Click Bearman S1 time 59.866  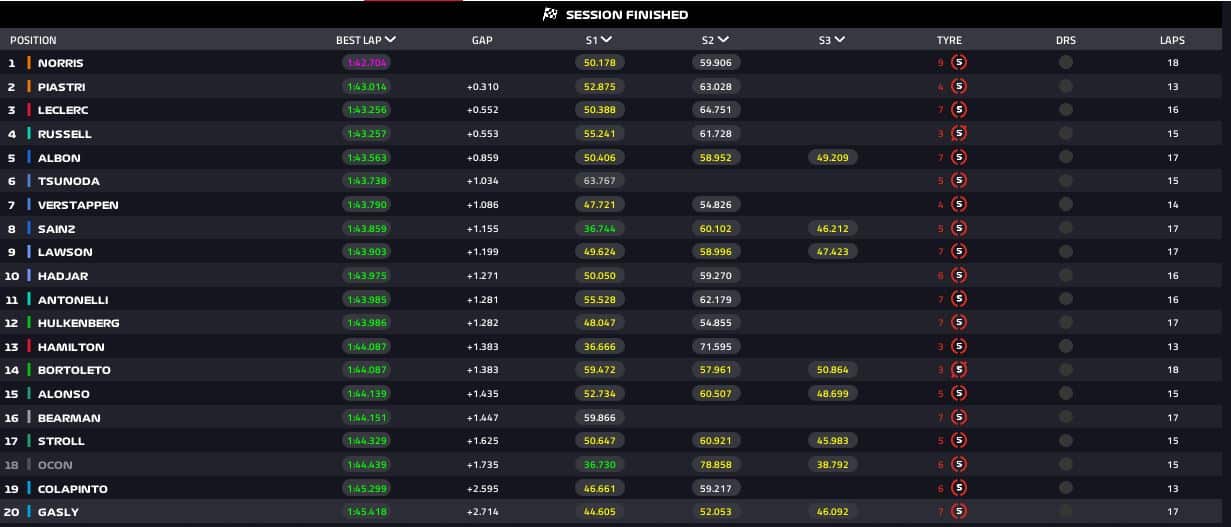pyautogui.click(x=599, y=418)
